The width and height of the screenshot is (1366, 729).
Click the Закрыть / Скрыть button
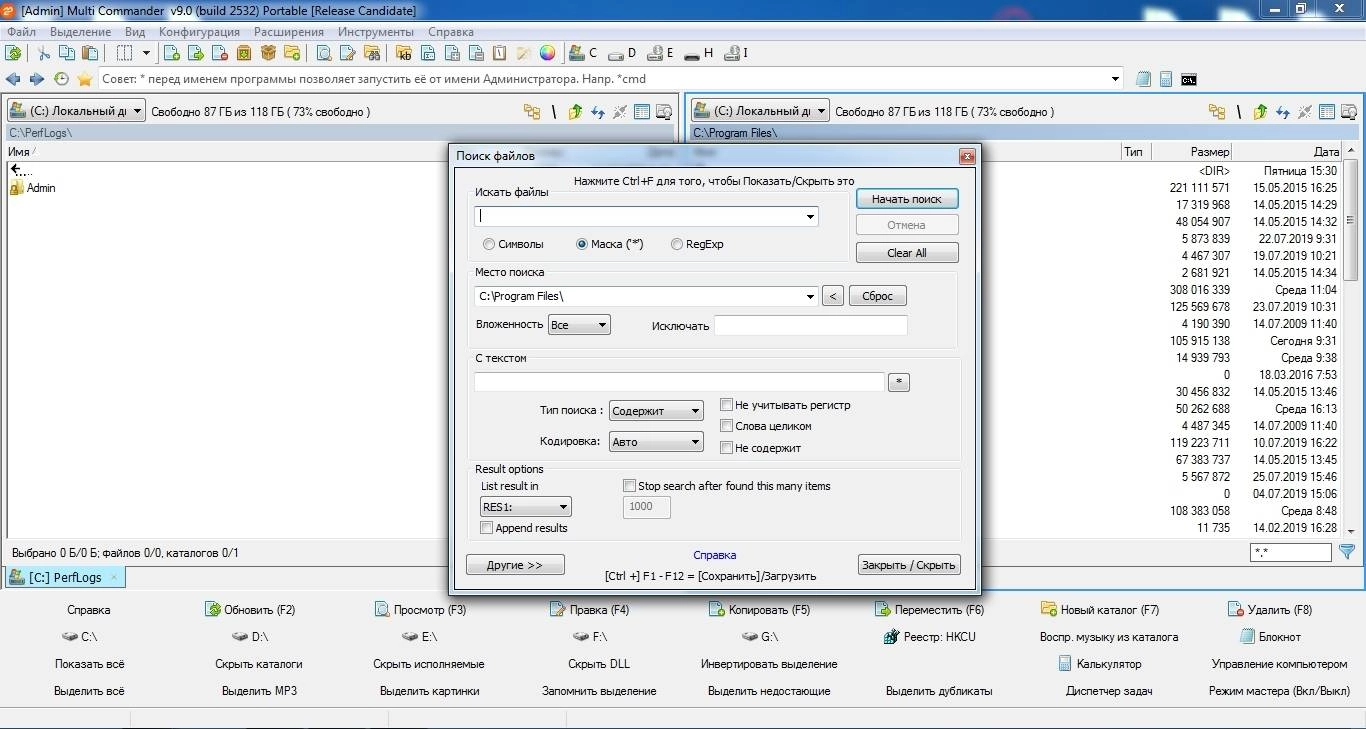(x=909, y=565)
